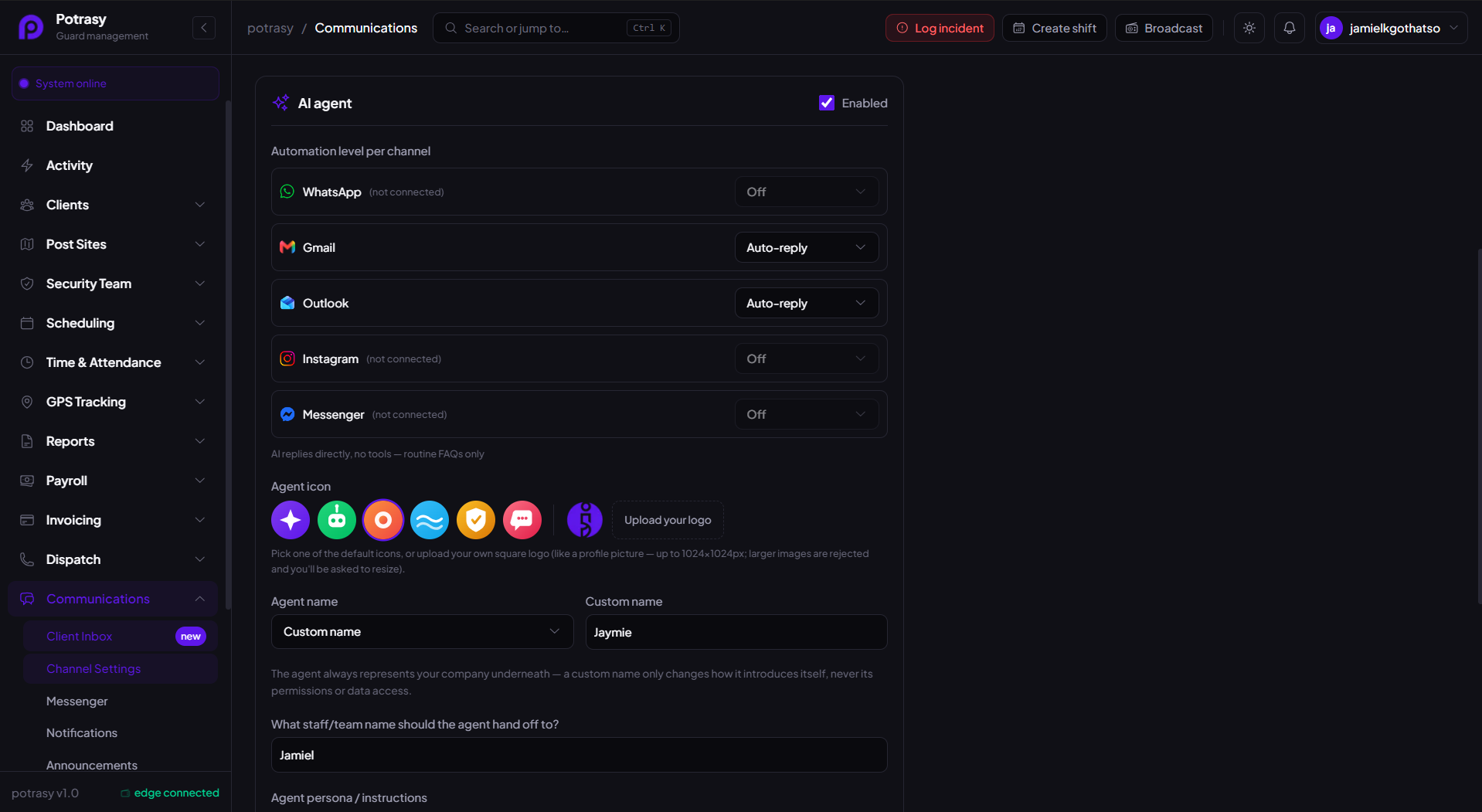Click the Dashboard grid icon

27,126
